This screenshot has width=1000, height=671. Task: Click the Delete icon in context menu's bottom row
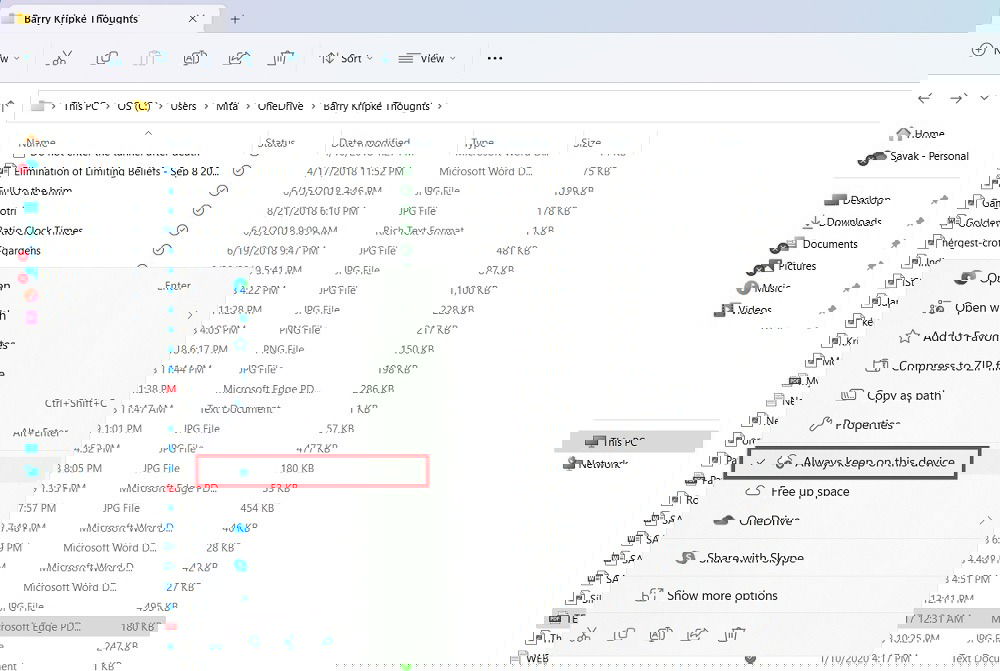732,635
